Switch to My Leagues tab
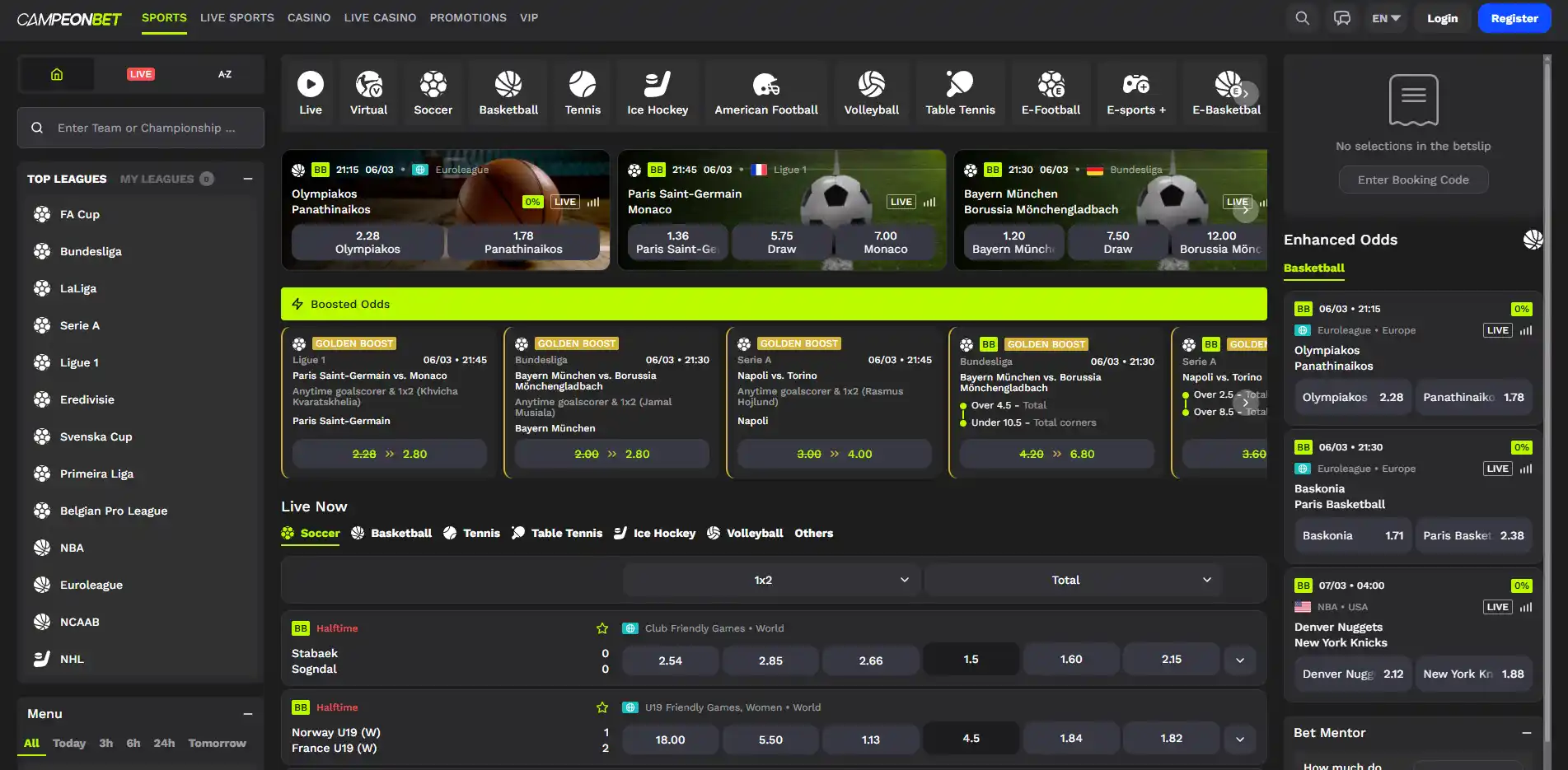Screen dimensions: 1568x770 [166, 179]
